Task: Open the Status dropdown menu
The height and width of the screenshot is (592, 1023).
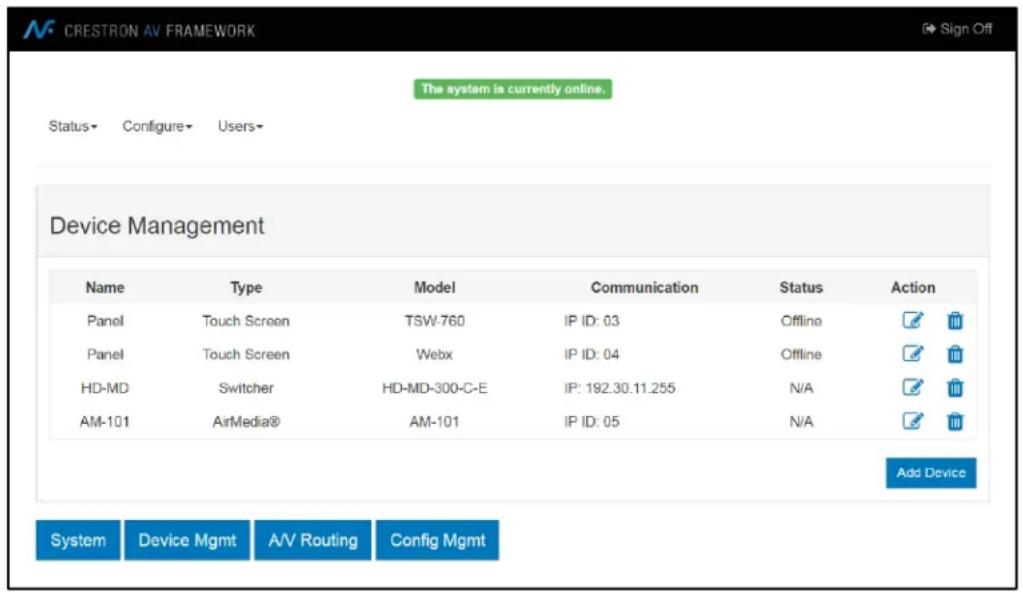Action: (72, 126)
